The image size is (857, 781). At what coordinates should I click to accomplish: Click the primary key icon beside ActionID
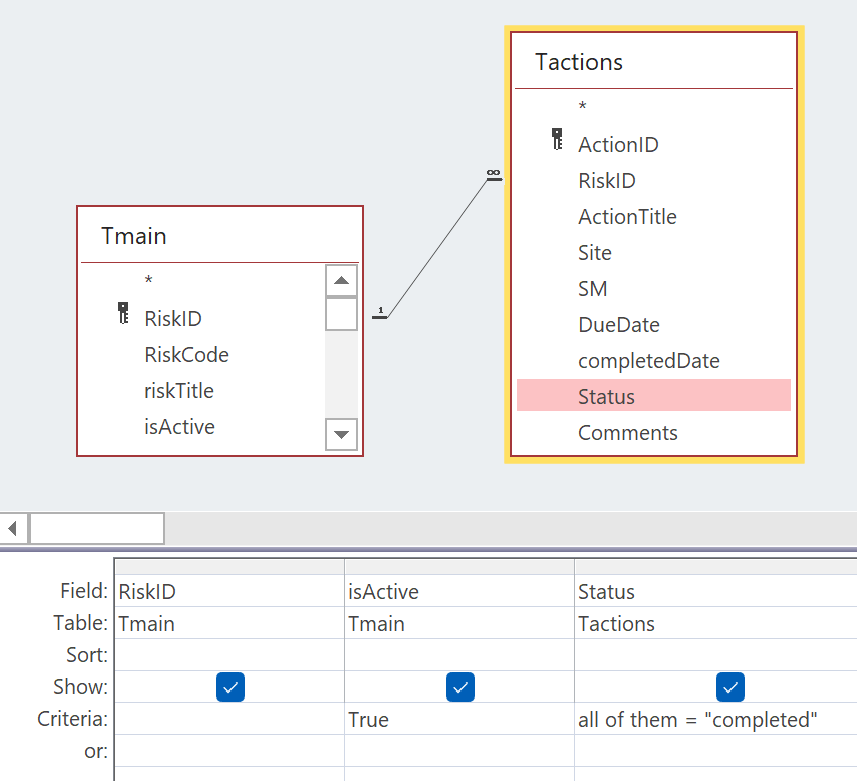558,140
